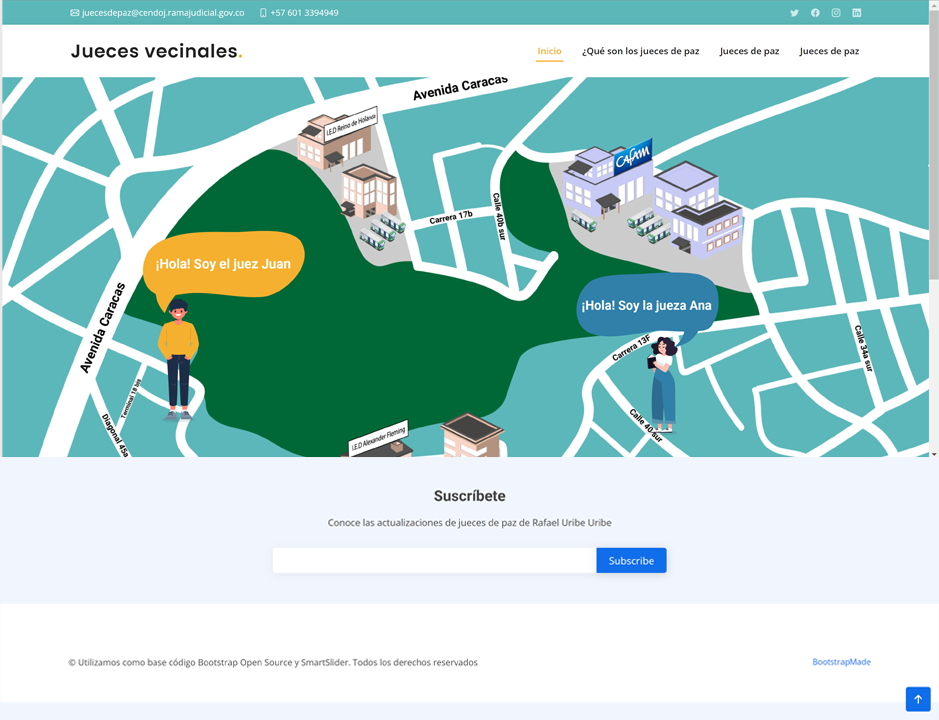Open the Twitter icon in top bar

(x=794, y=13)
